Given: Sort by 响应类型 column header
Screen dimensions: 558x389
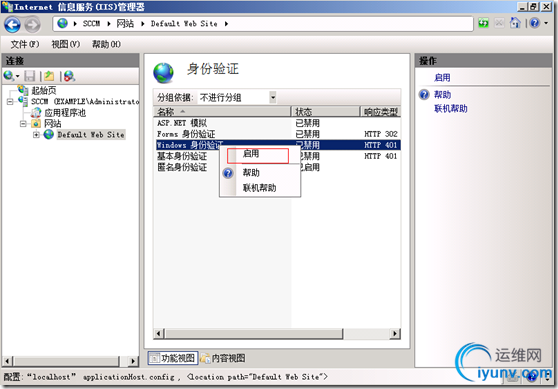Looking at the screenshot, I should 380,112.
